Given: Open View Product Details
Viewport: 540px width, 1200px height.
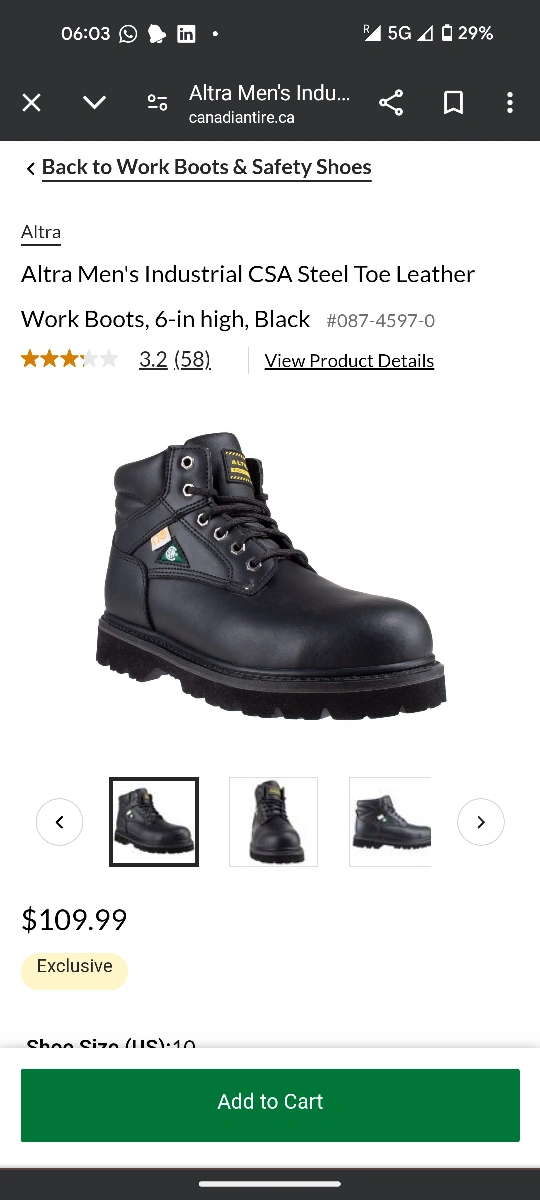Looking at the screenshot, I should (x=349, y=361).
